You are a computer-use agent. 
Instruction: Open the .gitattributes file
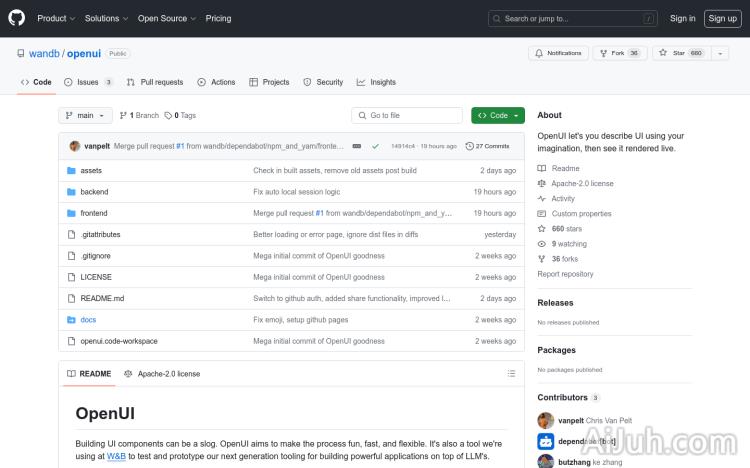point(100,234)
